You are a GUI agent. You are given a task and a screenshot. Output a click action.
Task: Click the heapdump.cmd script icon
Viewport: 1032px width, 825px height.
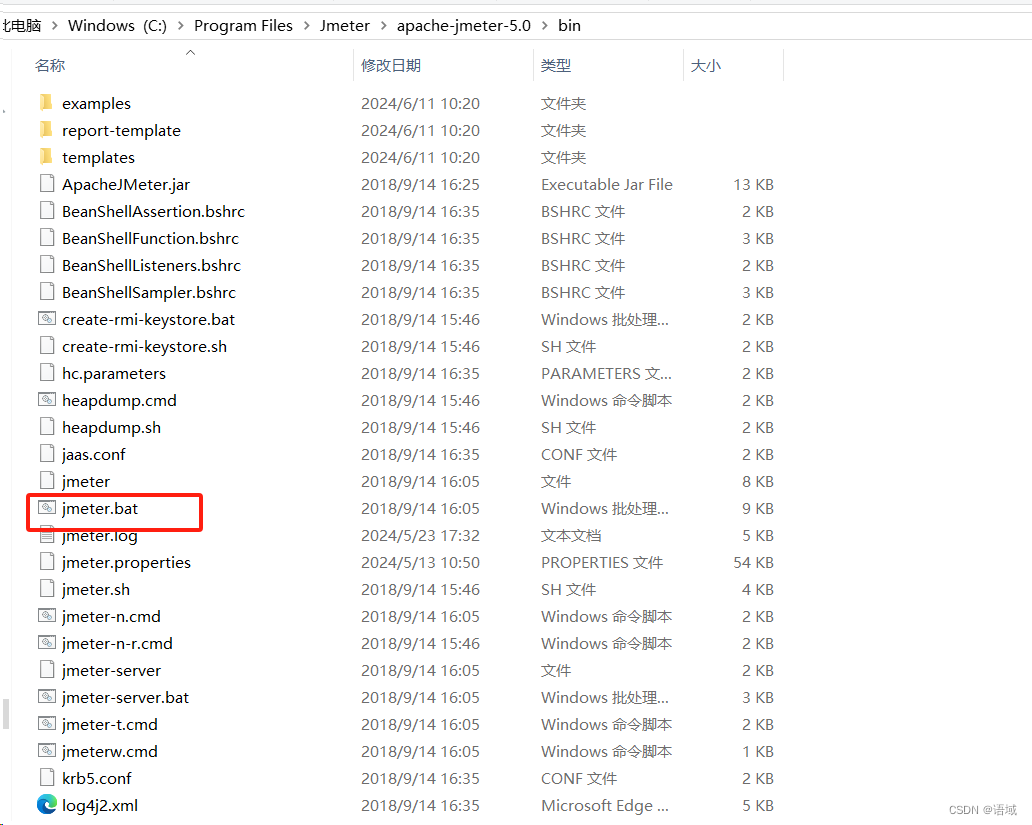pyautogui.click(x=47, y=400)
